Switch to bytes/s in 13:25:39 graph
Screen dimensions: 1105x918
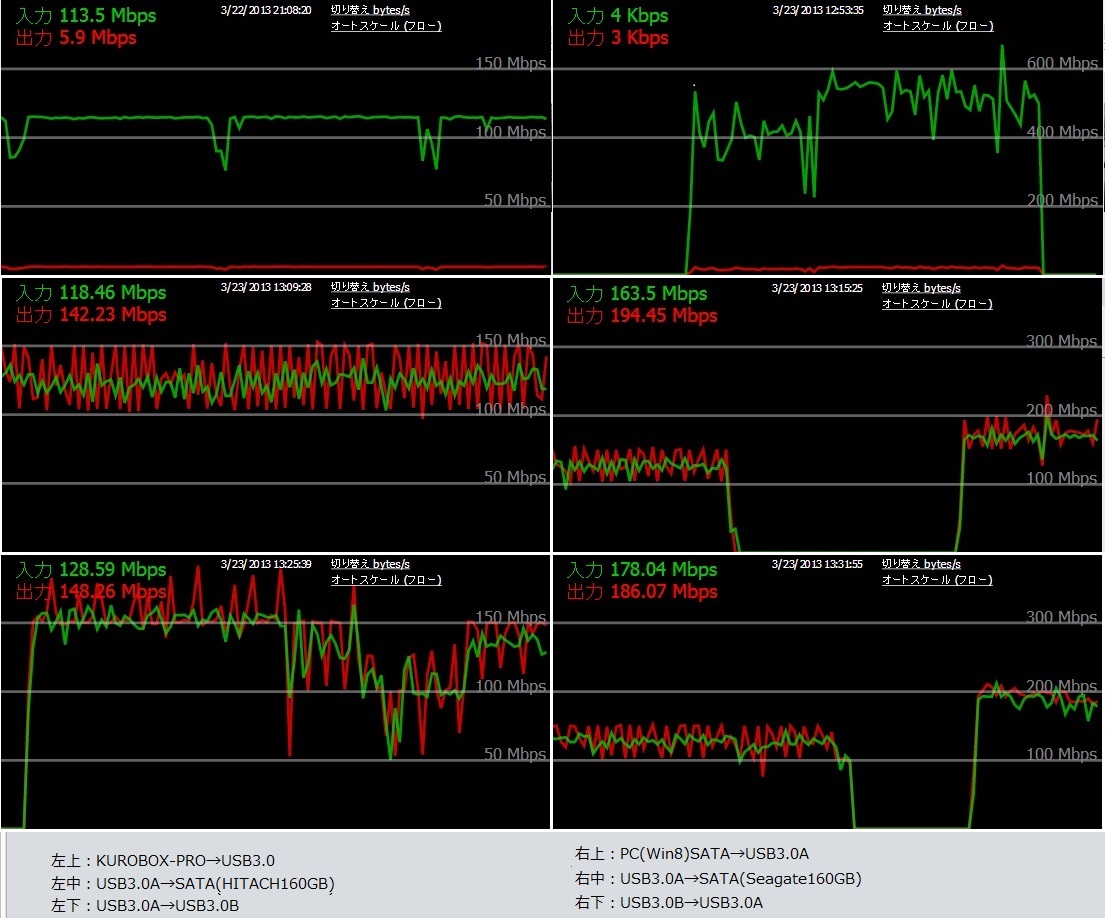[370, 564]
